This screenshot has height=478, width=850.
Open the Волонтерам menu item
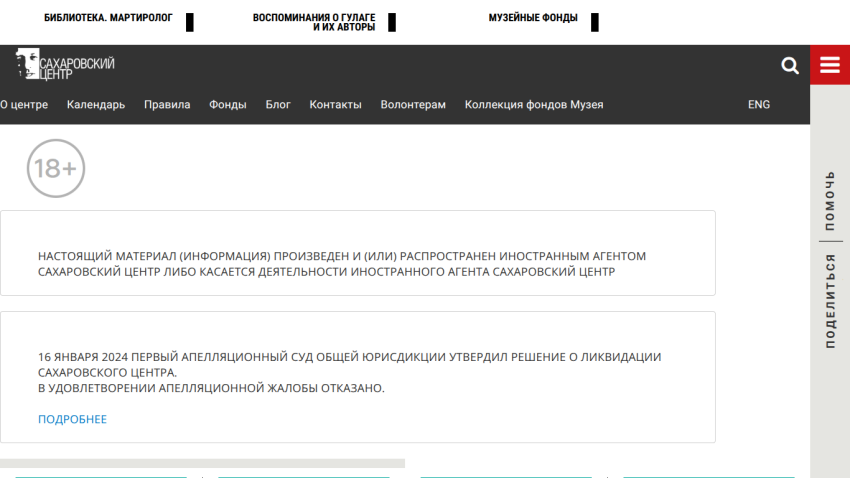click(413, 105)
